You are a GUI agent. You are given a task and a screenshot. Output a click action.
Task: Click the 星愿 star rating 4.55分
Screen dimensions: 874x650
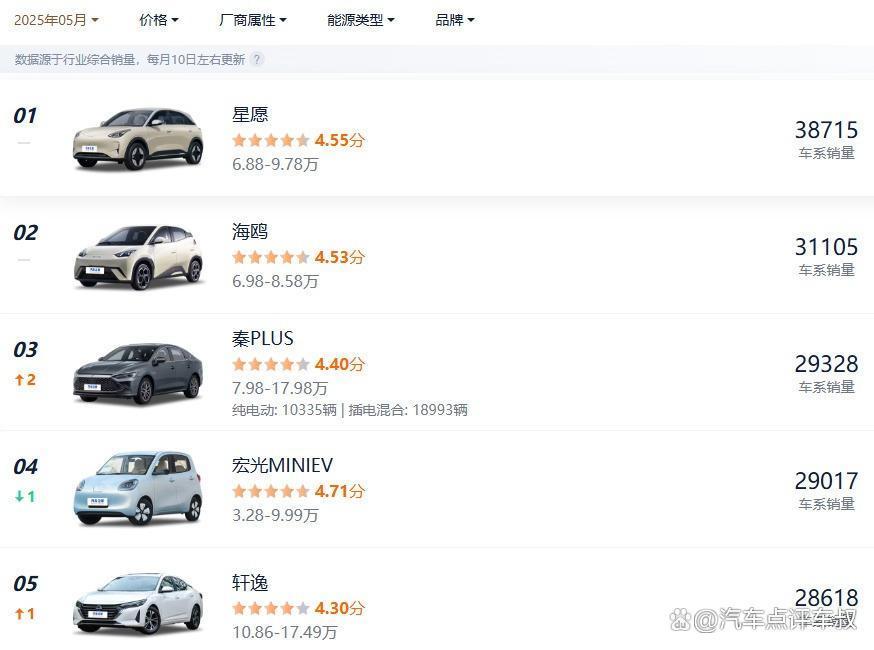point(298,141)
